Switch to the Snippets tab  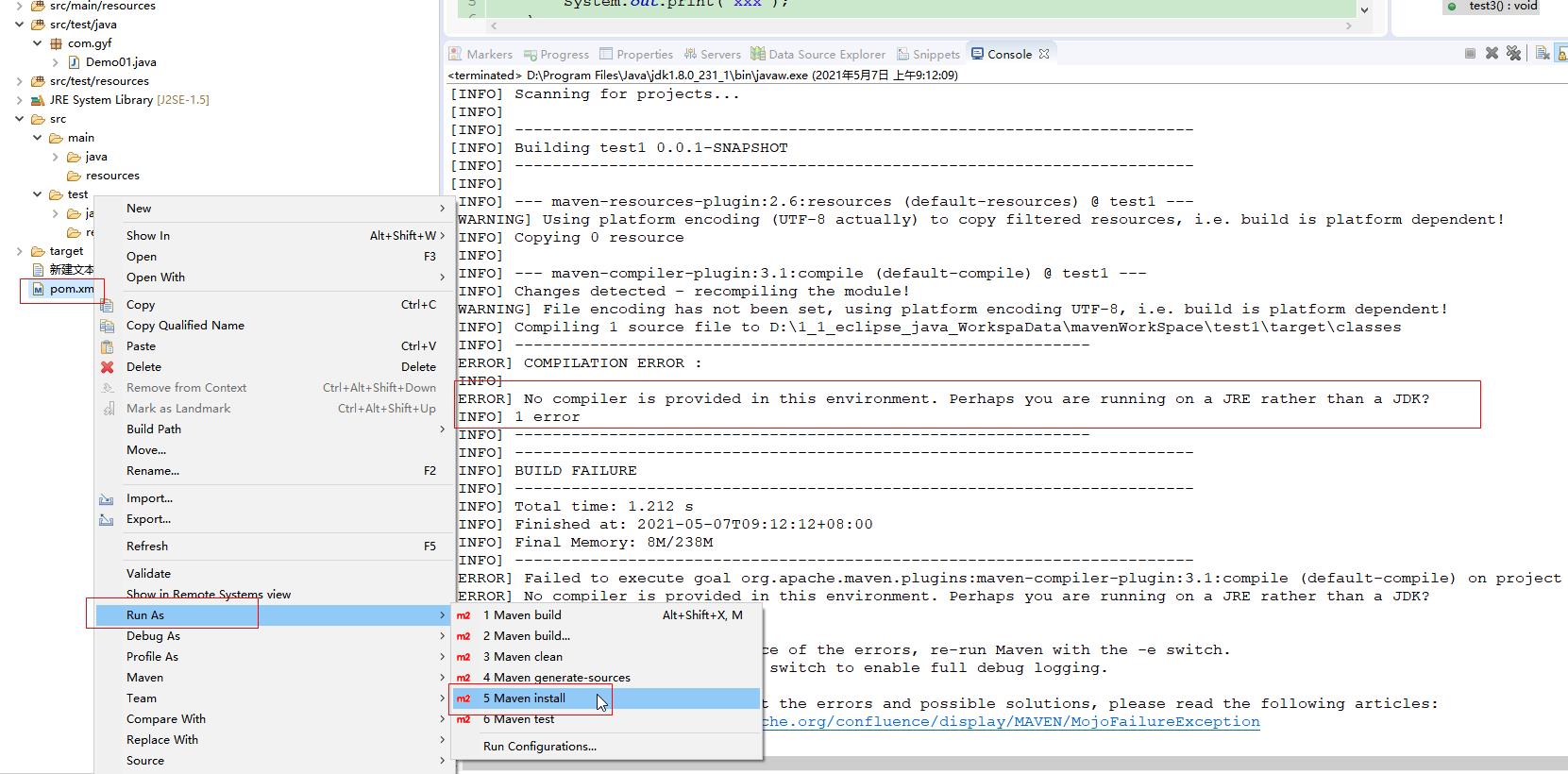(928, 54)
